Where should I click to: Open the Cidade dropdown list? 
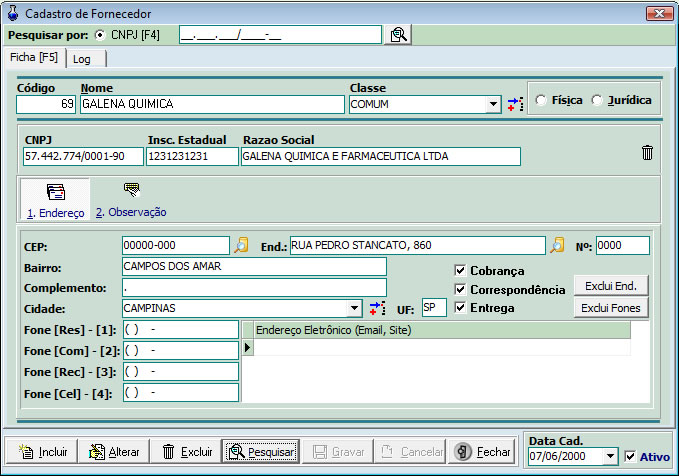(355, 308)
